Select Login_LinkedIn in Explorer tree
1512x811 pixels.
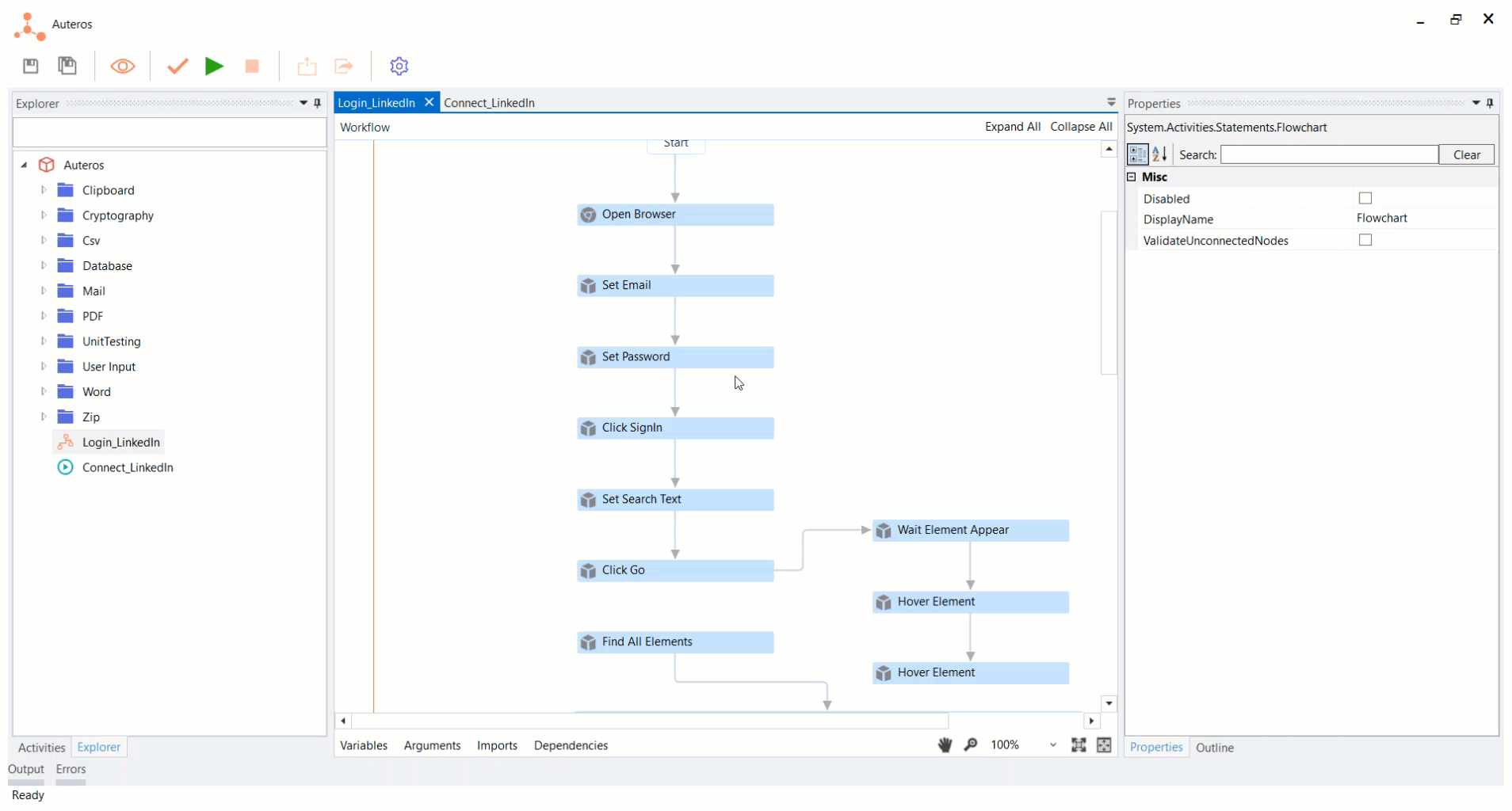point(120,442)
